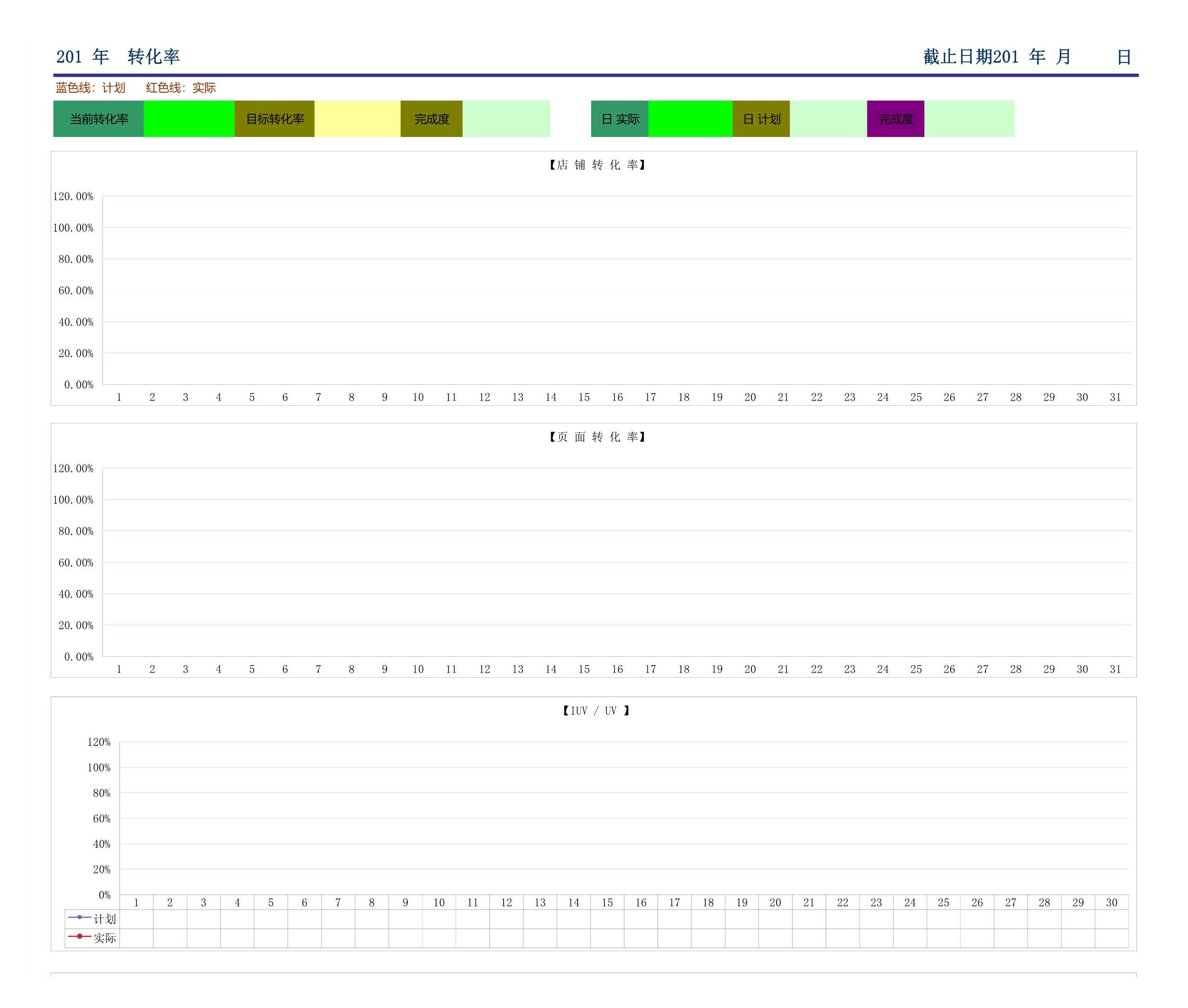Image resolution: width=1188 pixels, height=1008 pixels.
Task: Click 计划 row cell under day 1
Action: click(136, 919)
